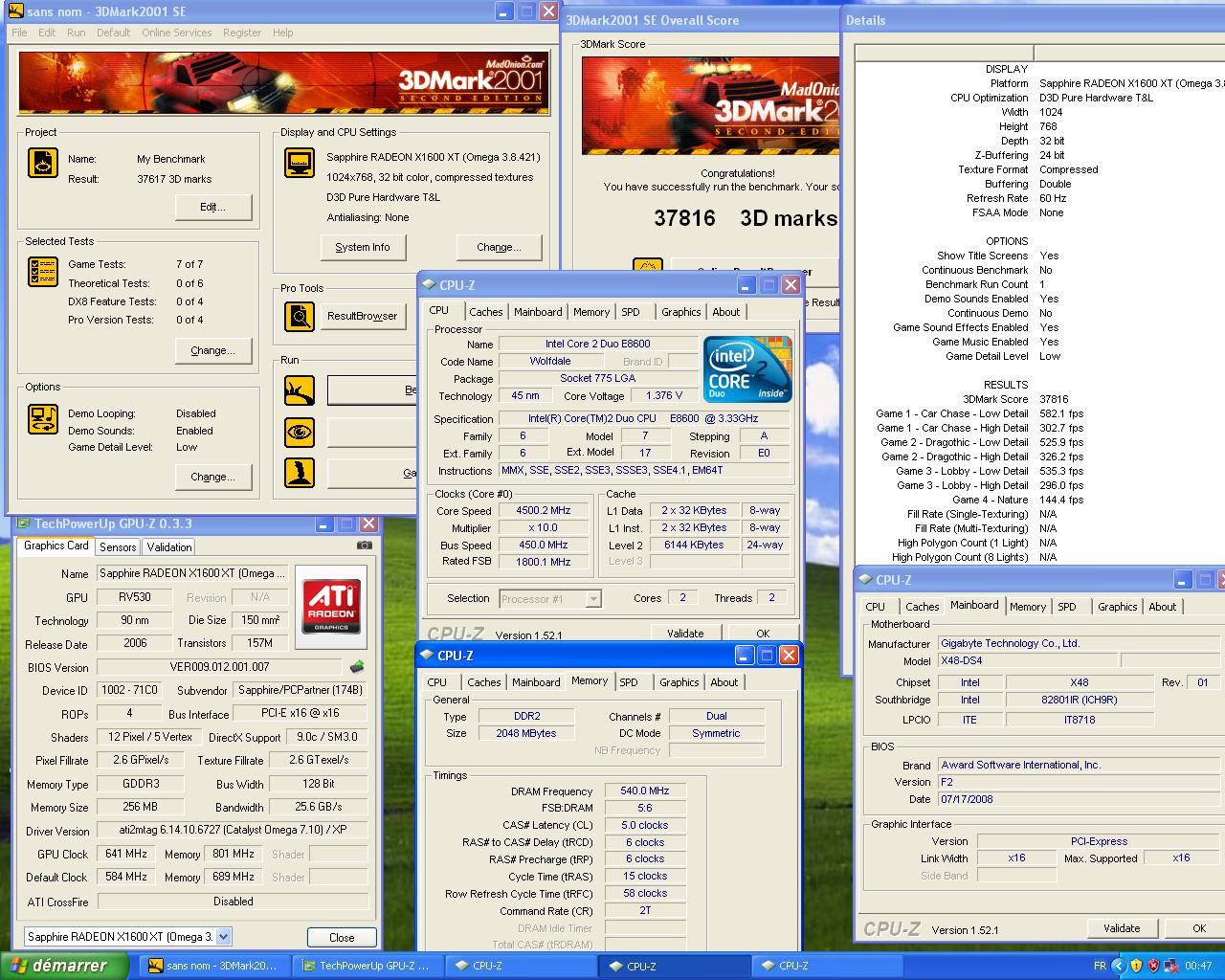Switch to Validation tab in GPU-Z
Viewport: 1225px width, 980px height.
click(169, 547)
